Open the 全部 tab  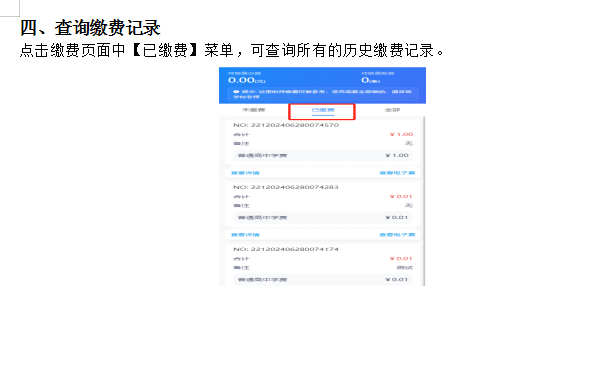point(392,110)
